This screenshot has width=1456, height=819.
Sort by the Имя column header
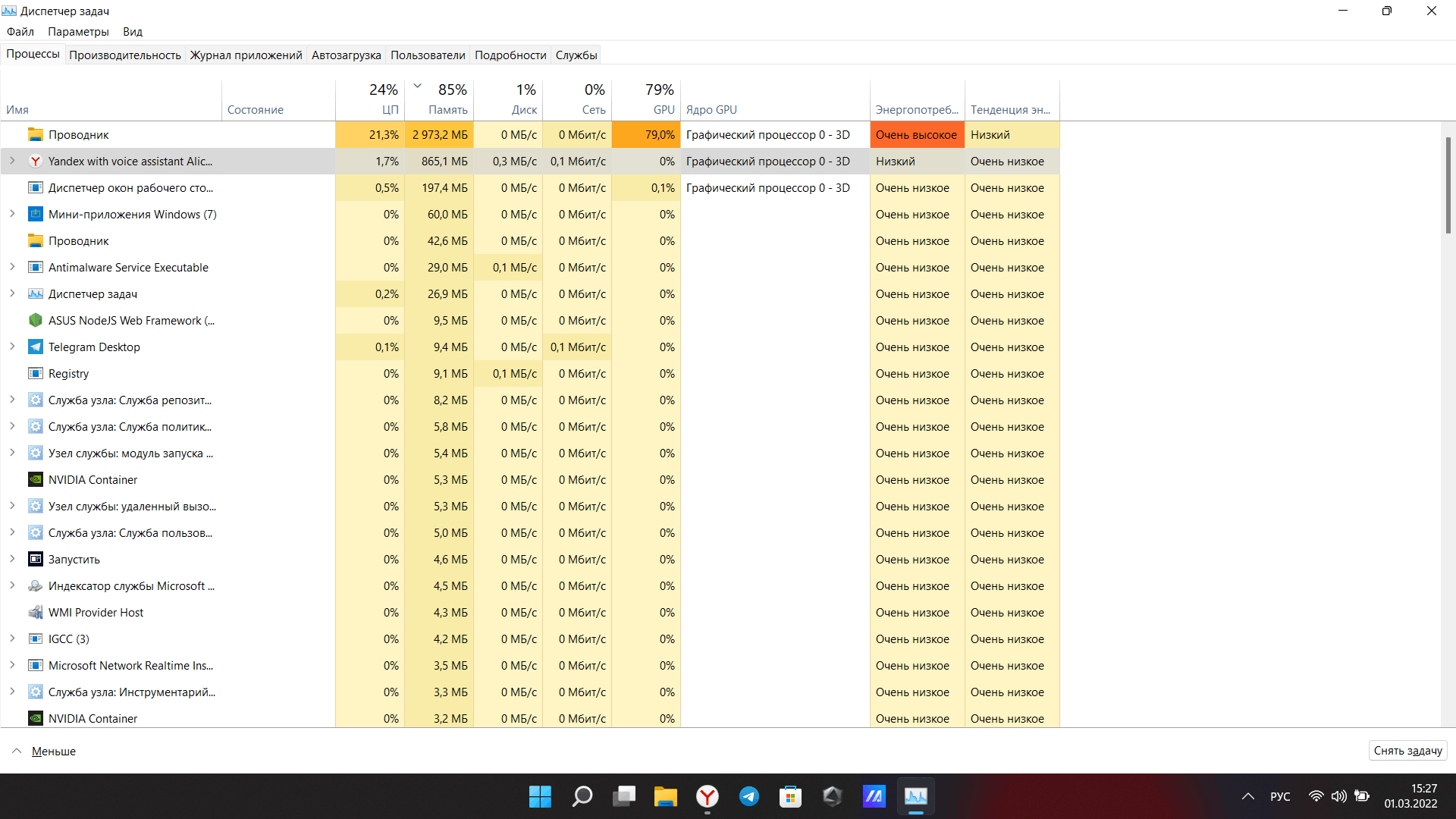(111, 99)
